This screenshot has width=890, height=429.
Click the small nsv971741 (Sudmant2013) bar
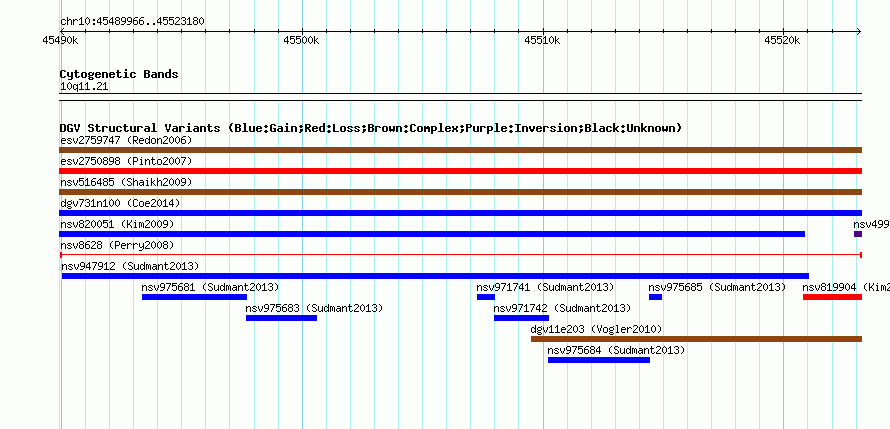[486, 297]
